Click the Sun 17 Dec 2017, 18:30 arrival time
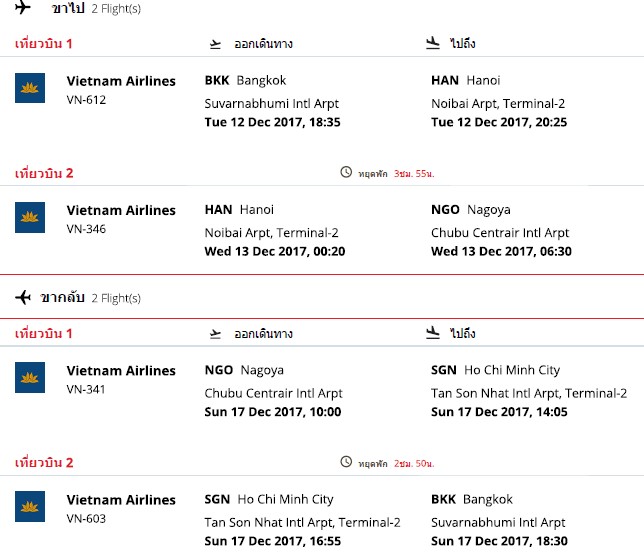Screen dimensions: 644x553 pyautogui.click(x=499, y=541)
